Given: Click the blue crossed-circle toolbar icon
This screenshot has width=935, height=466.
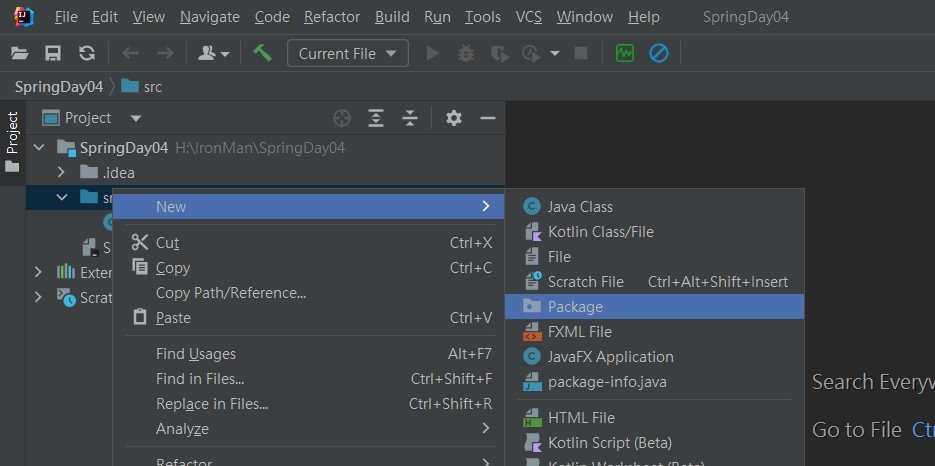Looking at the screenshot, I should coord(658,53).
